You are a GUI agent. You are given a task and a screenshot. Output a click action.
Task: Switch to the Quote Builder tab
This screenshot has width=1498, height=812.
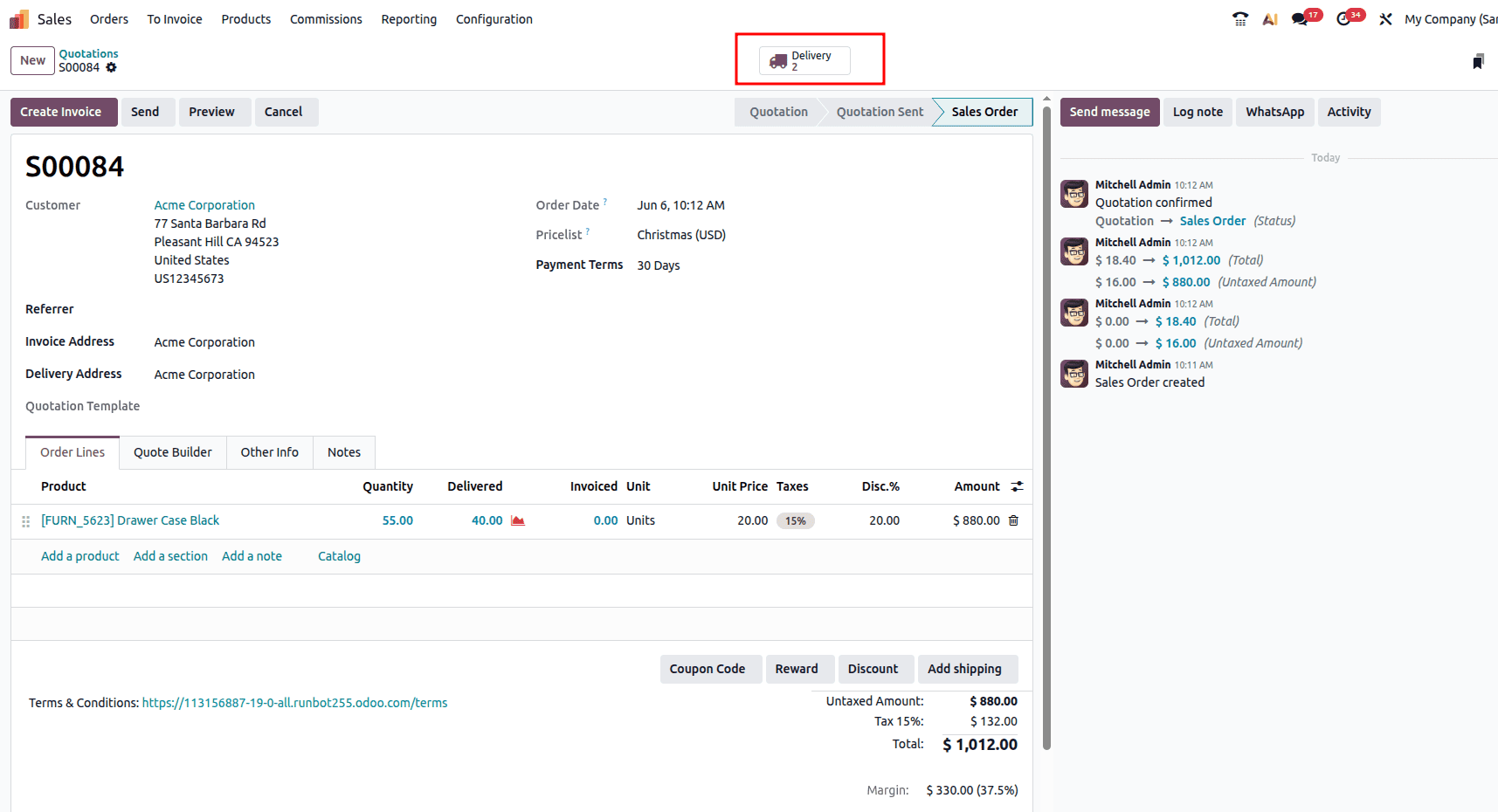pos(173,452)
